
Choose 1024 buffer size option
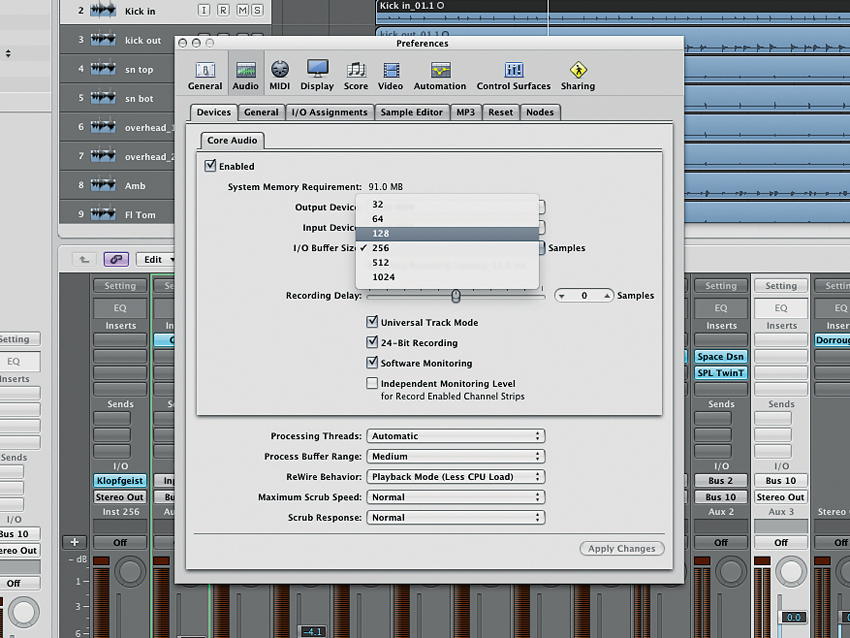point(447,277)
